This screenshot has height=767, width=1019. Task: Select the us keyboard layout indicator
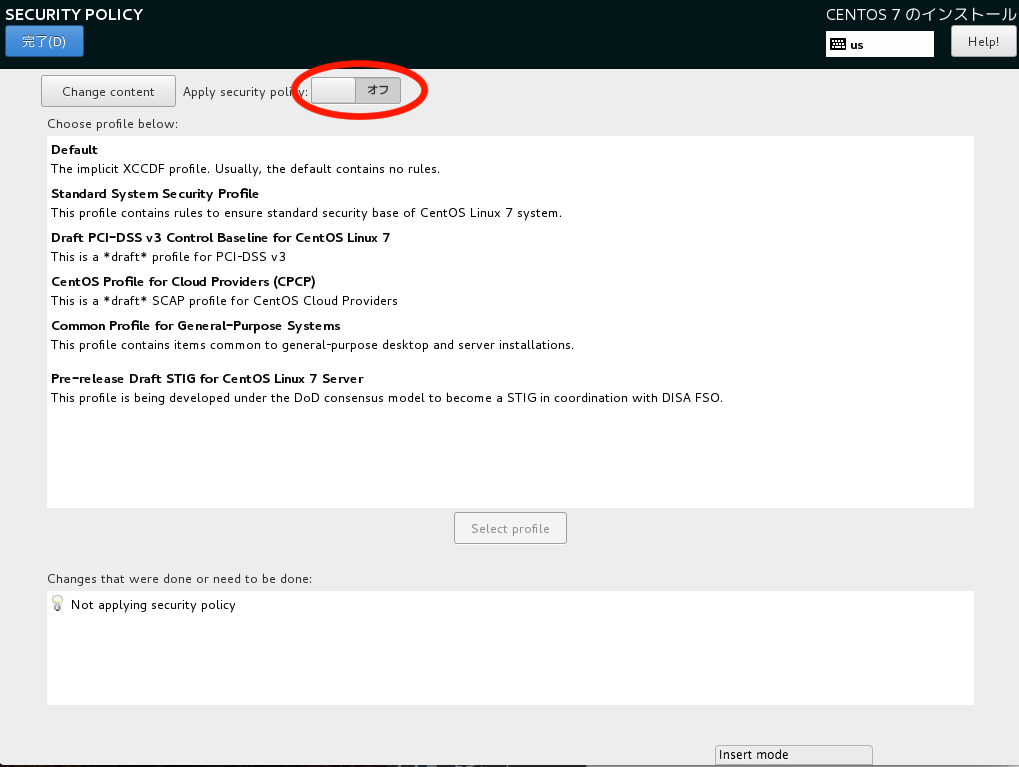(x=879, y=44)
